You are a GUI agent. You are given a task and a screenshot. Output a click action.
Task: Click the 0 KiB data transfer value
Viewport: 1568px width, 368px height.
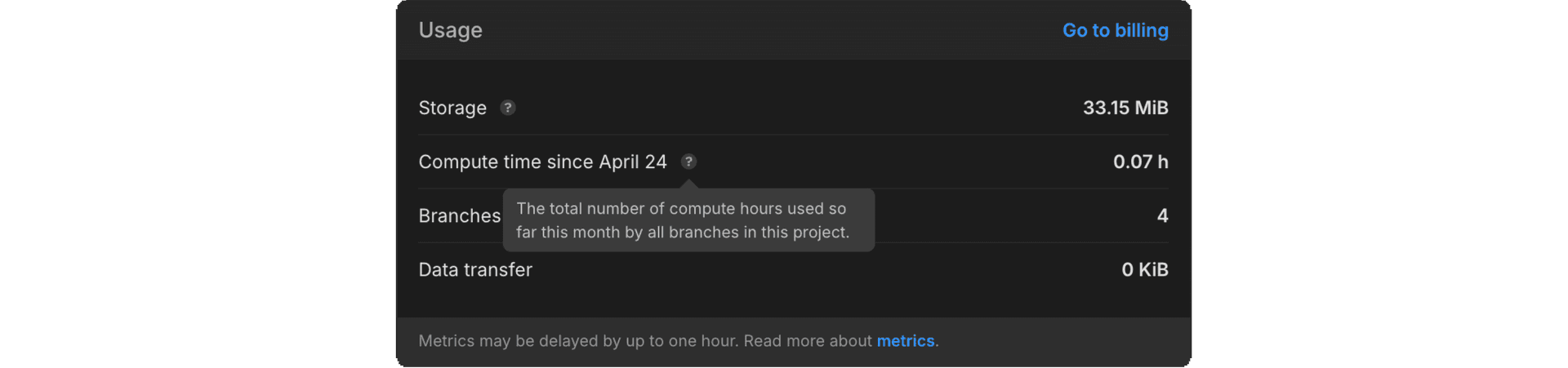1144,269
